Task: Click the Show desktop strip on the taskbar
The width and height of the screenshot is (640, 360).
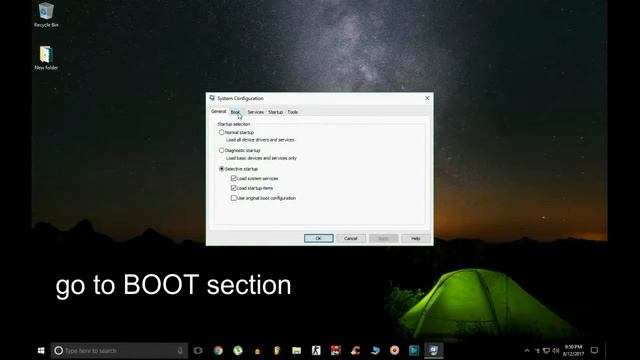Action: click(606, 351)
